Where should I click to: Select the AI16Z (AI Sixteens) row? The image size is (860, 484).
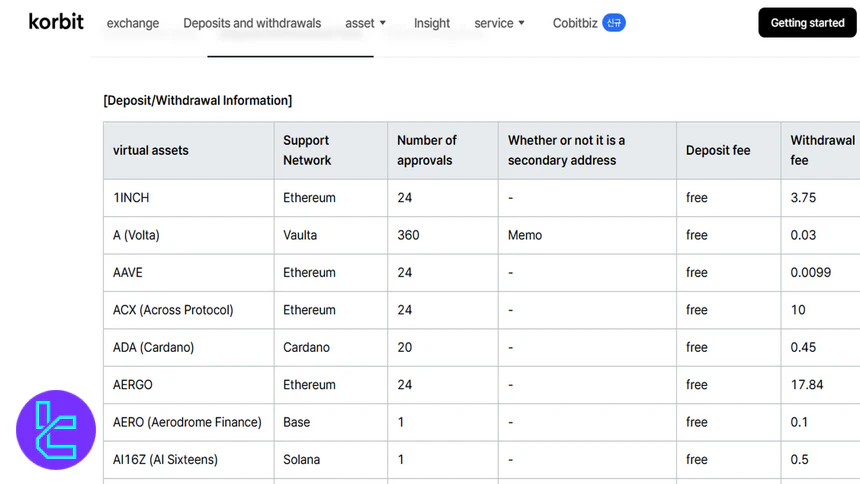tap(165, 460)
